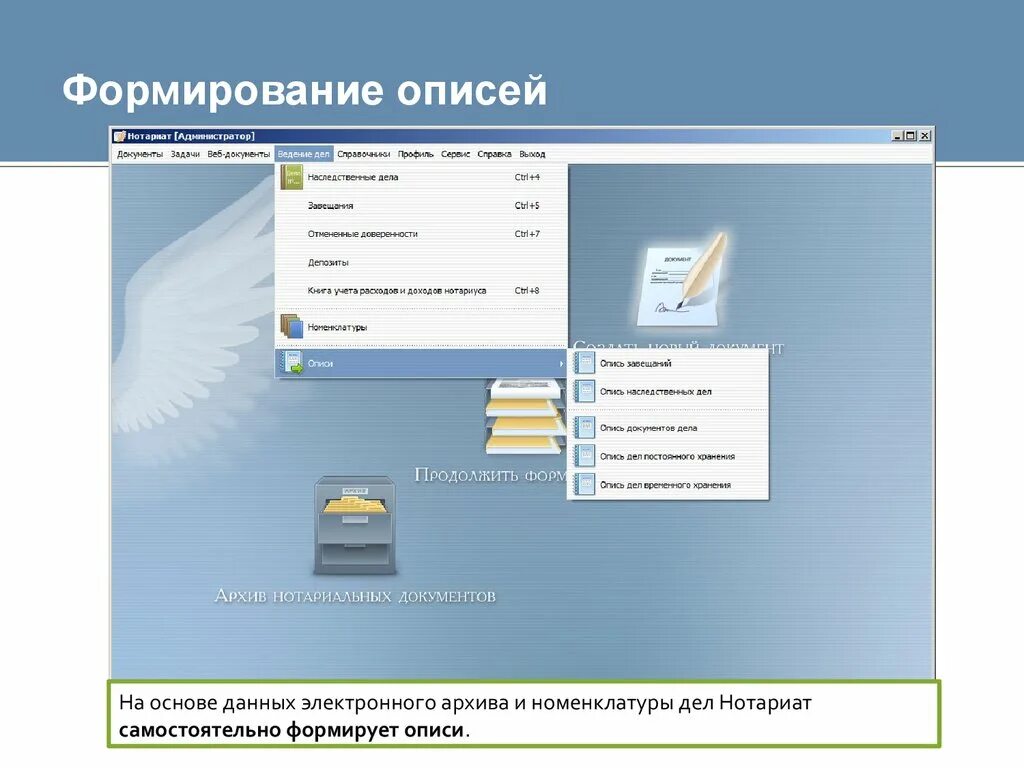Screen dimensions: 1024x768
Task: Minimize the Нотариат window
Action: point(897,136)
